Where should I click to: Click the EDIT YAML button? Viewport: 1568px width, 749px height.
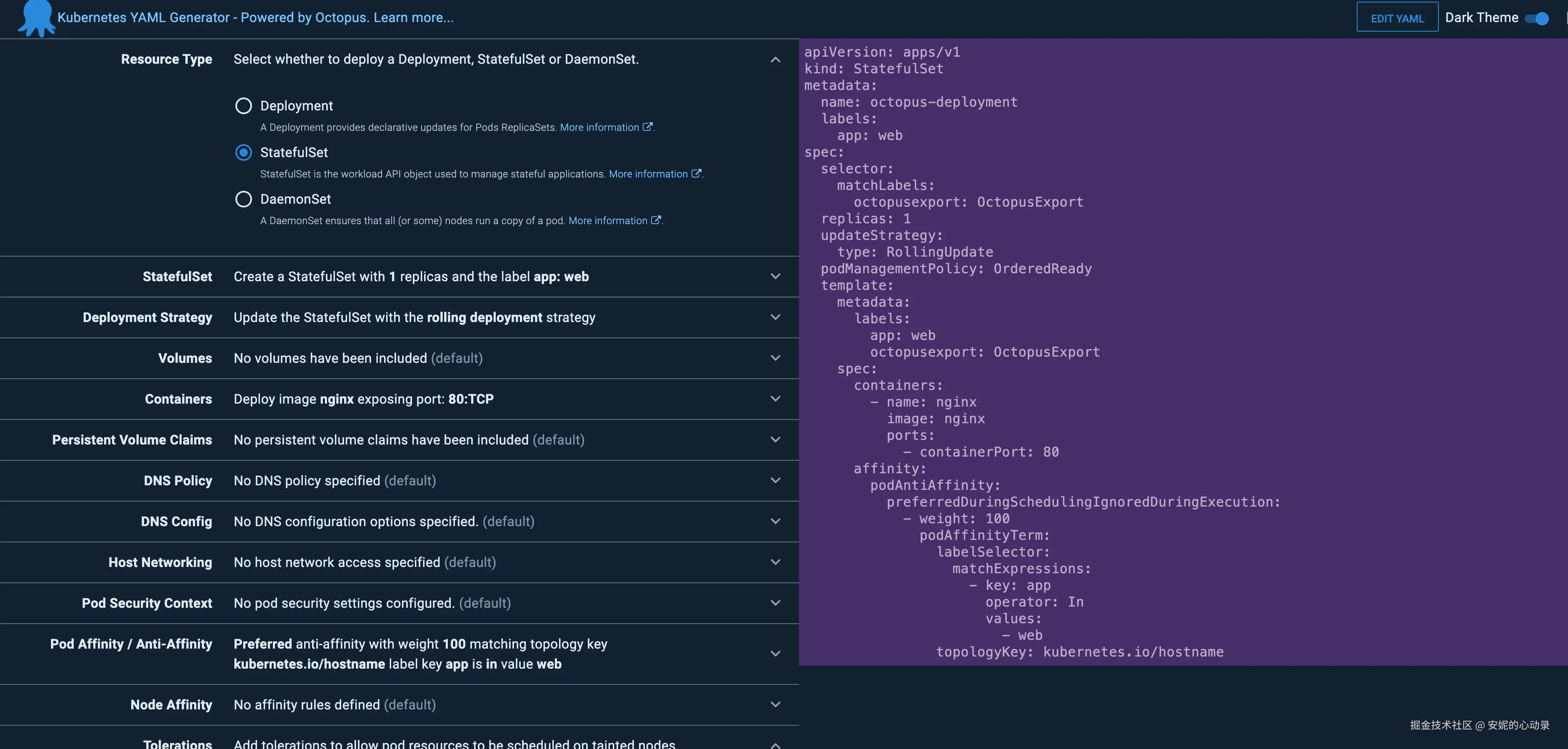1397,18
